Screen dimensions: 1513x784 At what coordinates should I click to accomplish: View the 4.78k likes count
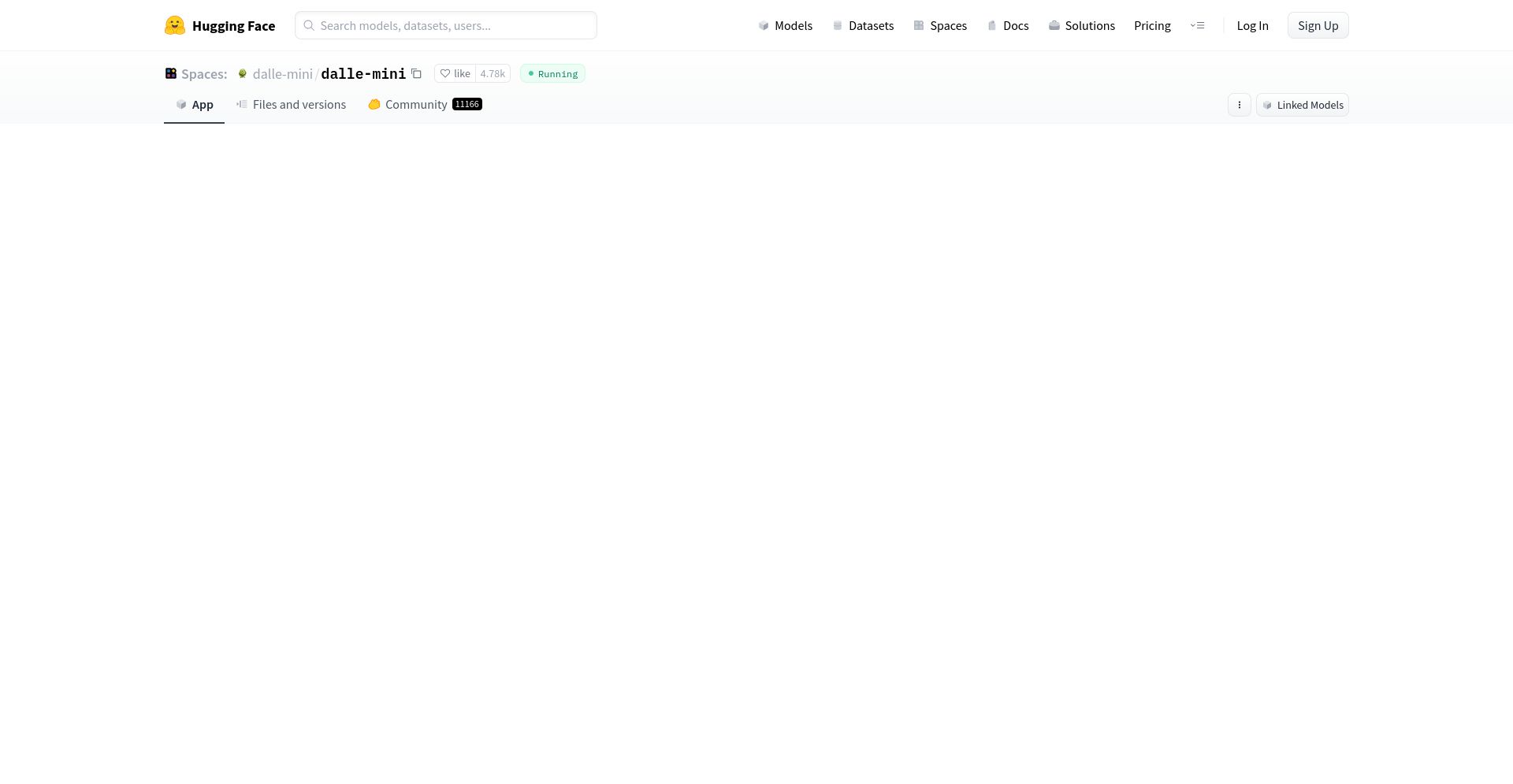coord(493,73)
